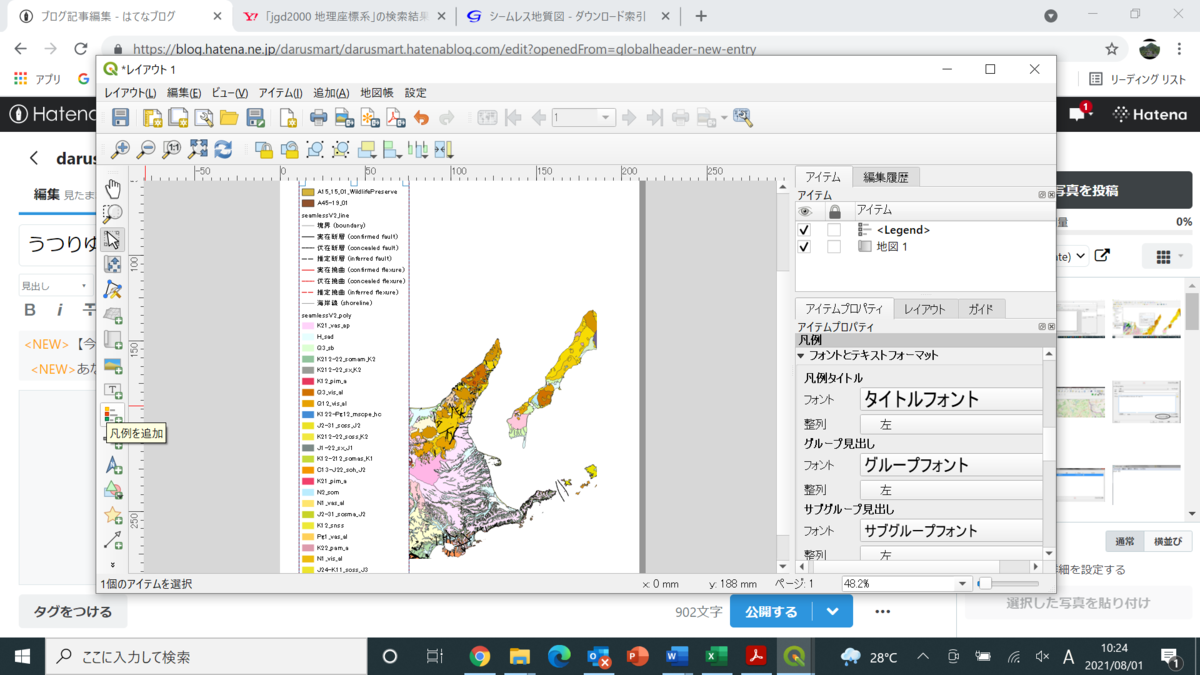
Task: Click グループフォント font button
Action: tap(949, 465)
